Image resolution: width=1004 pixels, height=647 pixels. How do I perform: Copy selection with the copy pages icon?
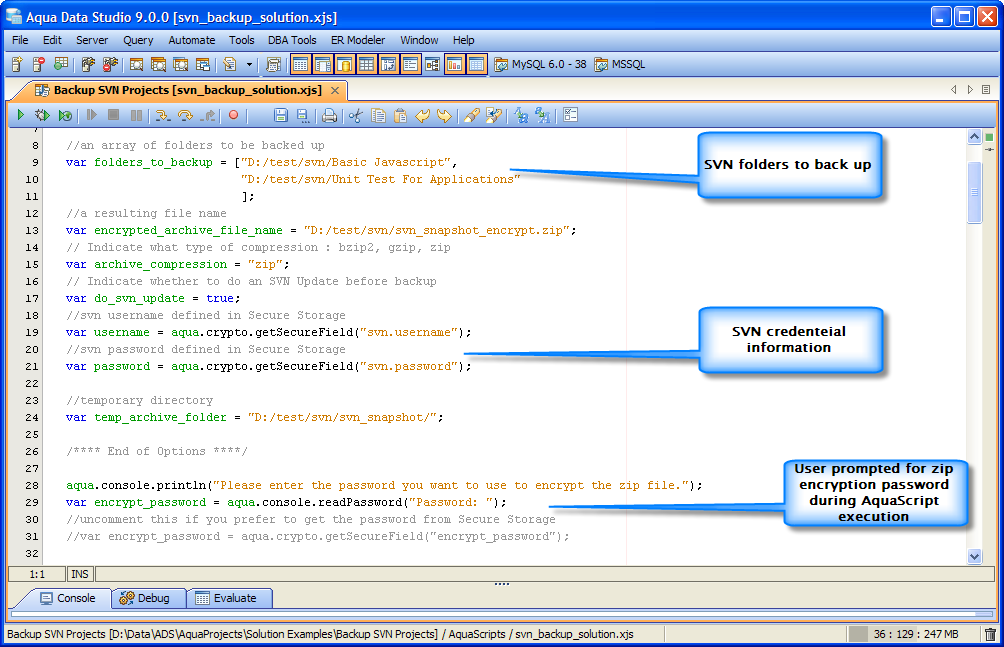click(378, 115)
